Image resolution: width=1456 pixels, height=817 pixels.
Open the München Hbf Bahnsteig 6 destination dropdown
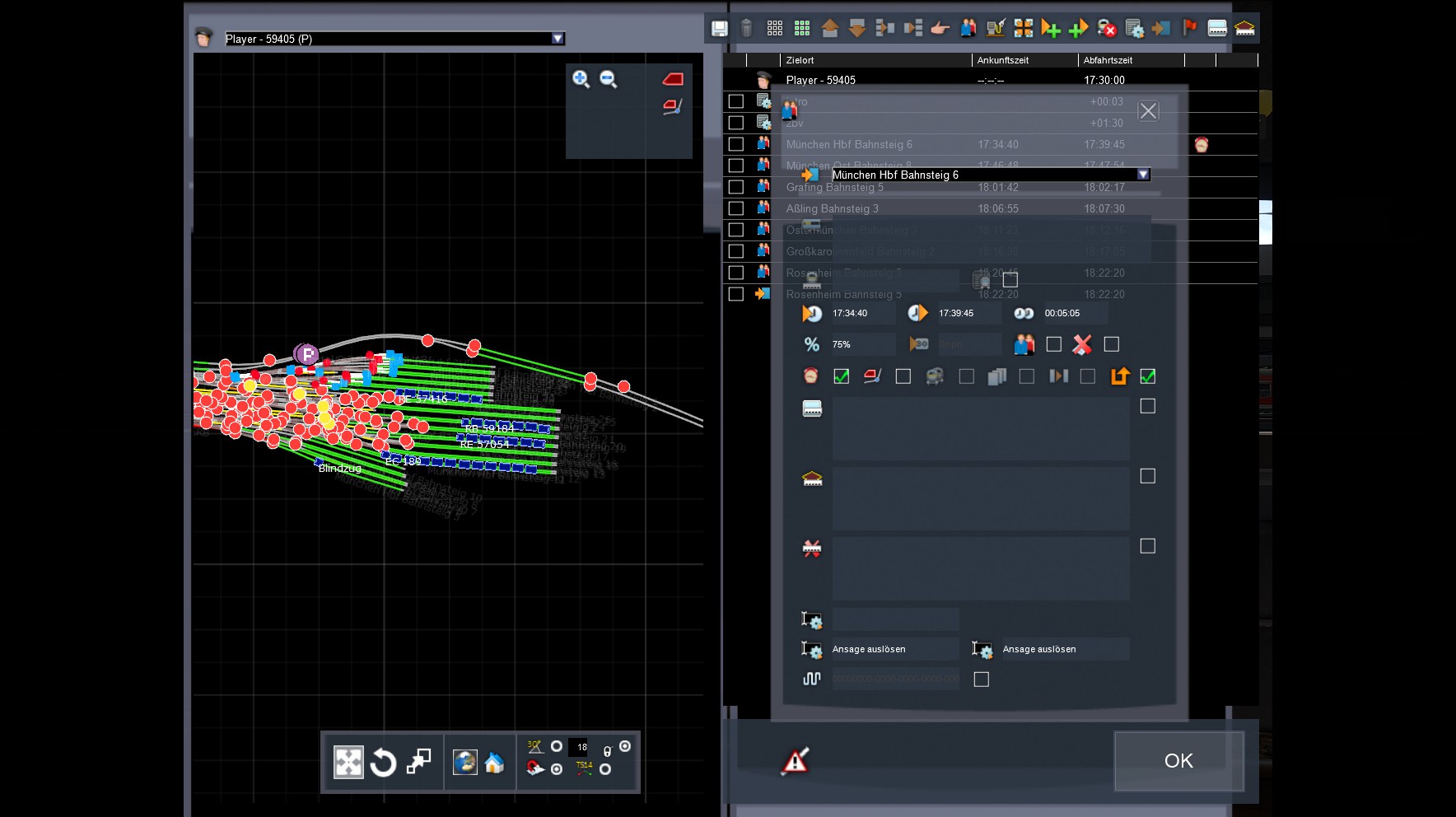pyautogui.click(x=1142, y=175)
